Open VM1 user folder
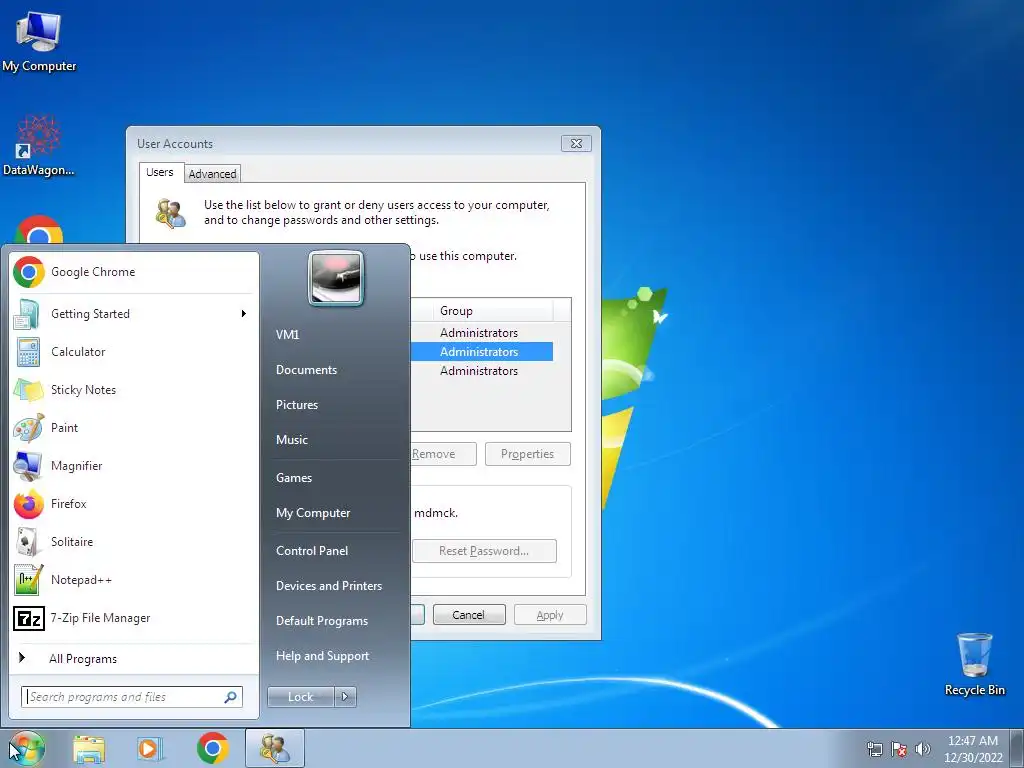1024x768 pixels. (287, 334)
